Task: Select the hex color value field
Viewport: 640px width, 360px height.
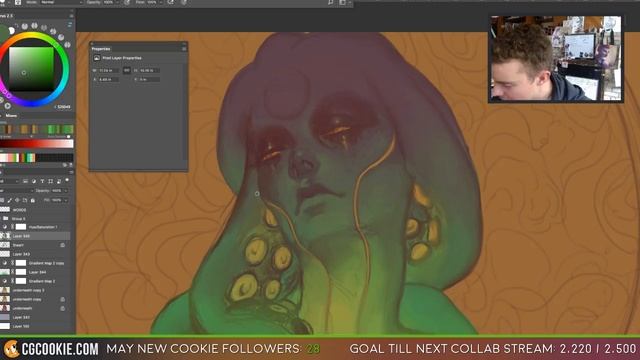Action: point(64,107)
